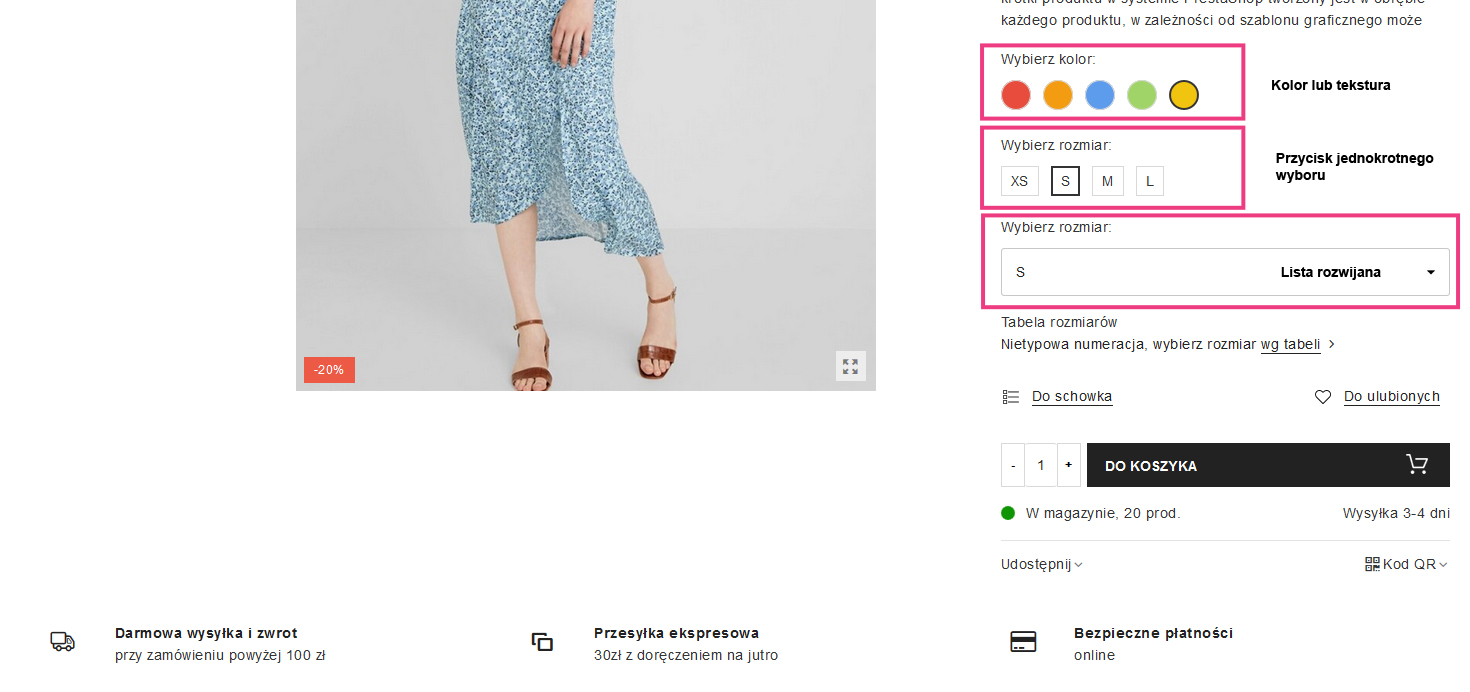Expand the Udostępnij share menu
Screen dimensions: 1470x692
pyautogui.click(x=1041, y=564)
